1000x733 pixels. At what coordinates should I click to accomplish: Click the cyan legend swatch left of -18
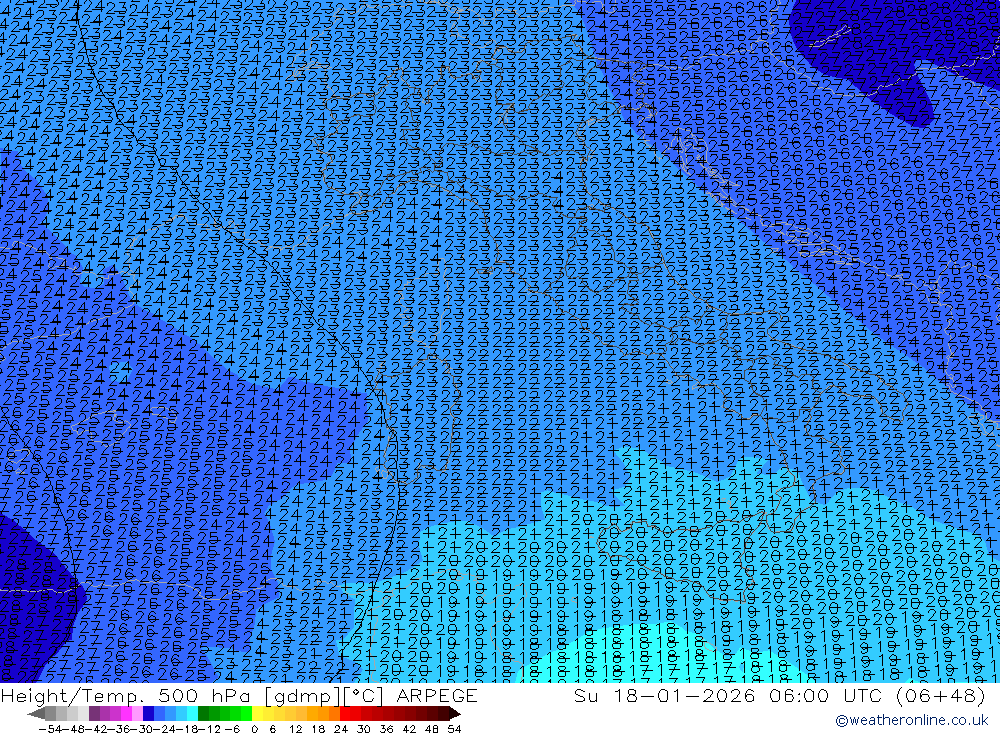click(192, 714)
